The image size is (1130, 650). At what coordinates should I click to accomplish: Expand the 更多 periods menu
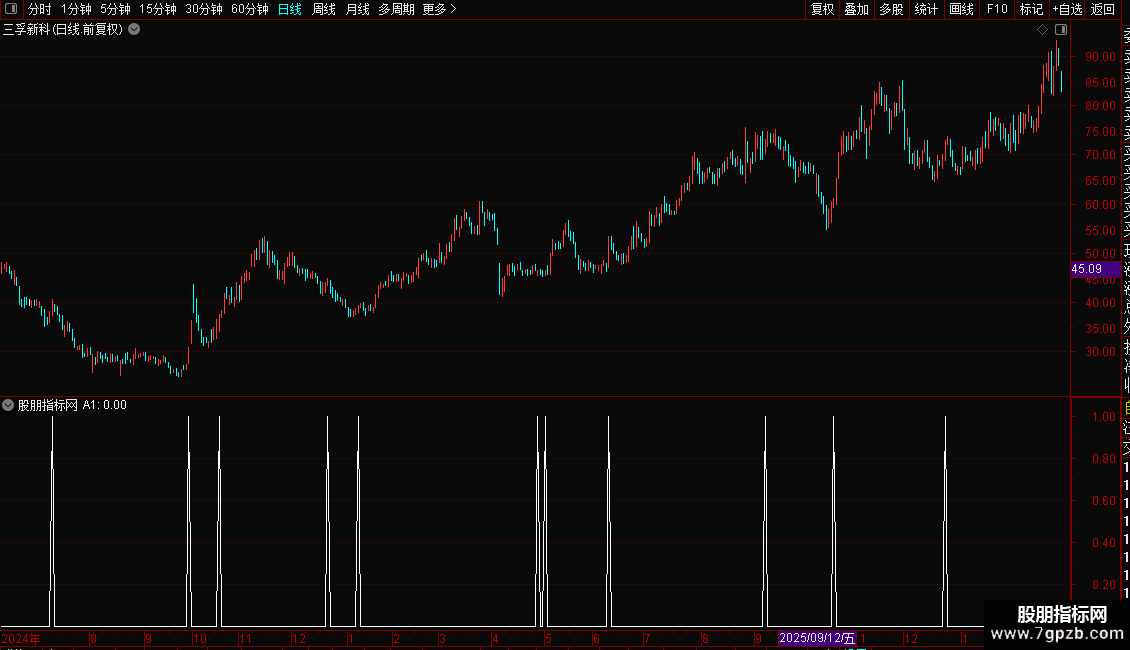(x=440, y=9)
